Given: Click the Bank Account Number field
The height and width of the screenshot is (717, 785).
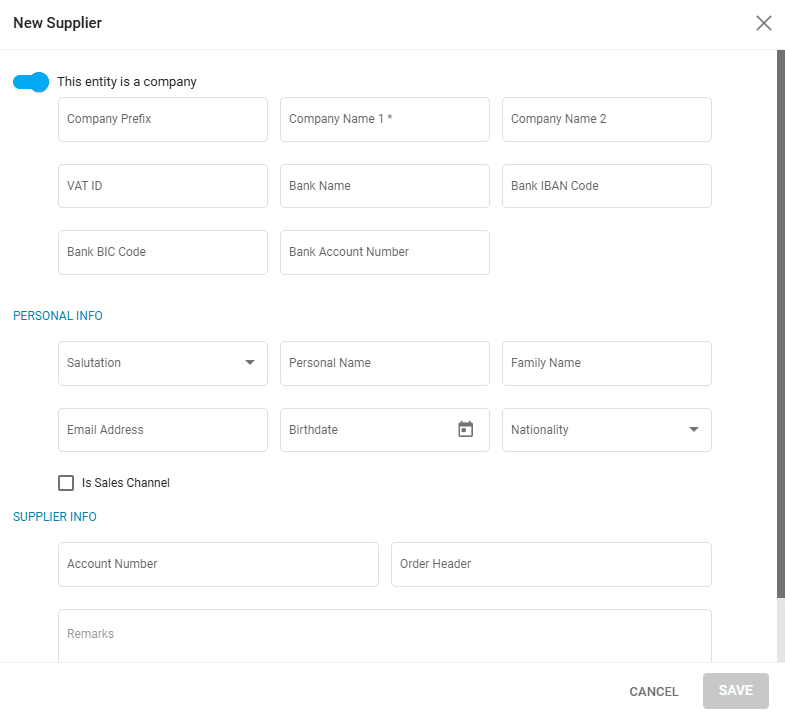Looking at the screenshot, I should (385, 252).
